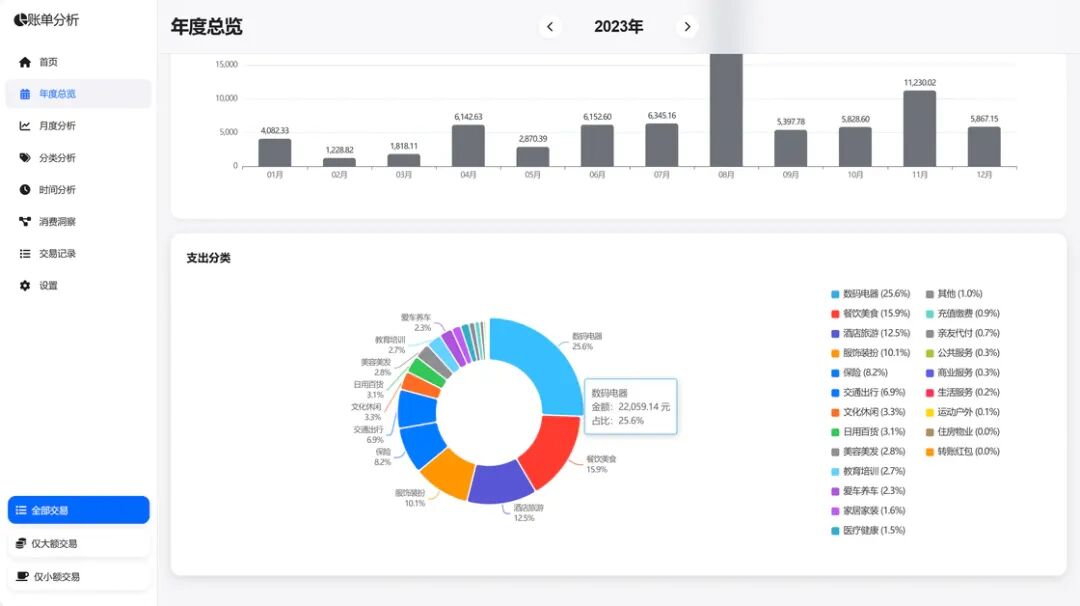The image size is (1080, 606).
Task: Click the 账单分析 pie logo icon
Action: (x=20, y=20)
